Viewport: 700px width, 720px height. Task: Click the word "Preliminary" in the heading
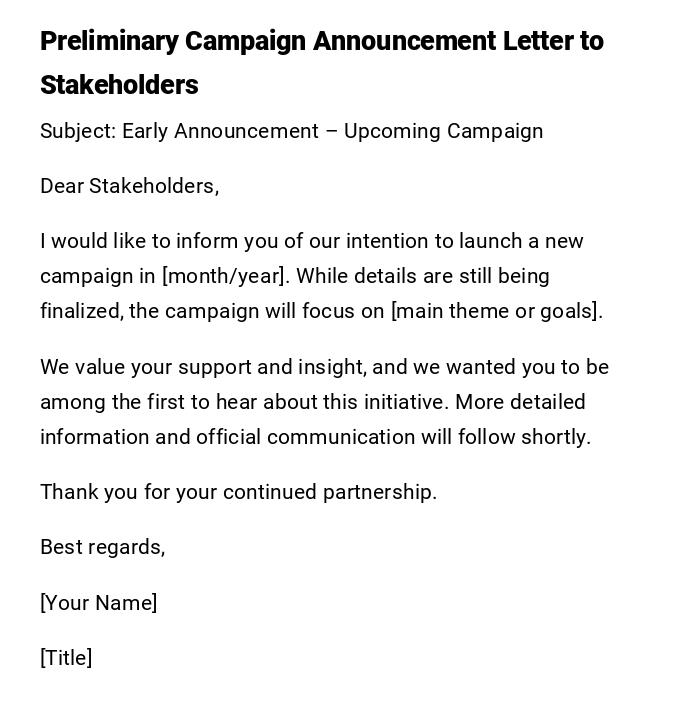point(109,42)
